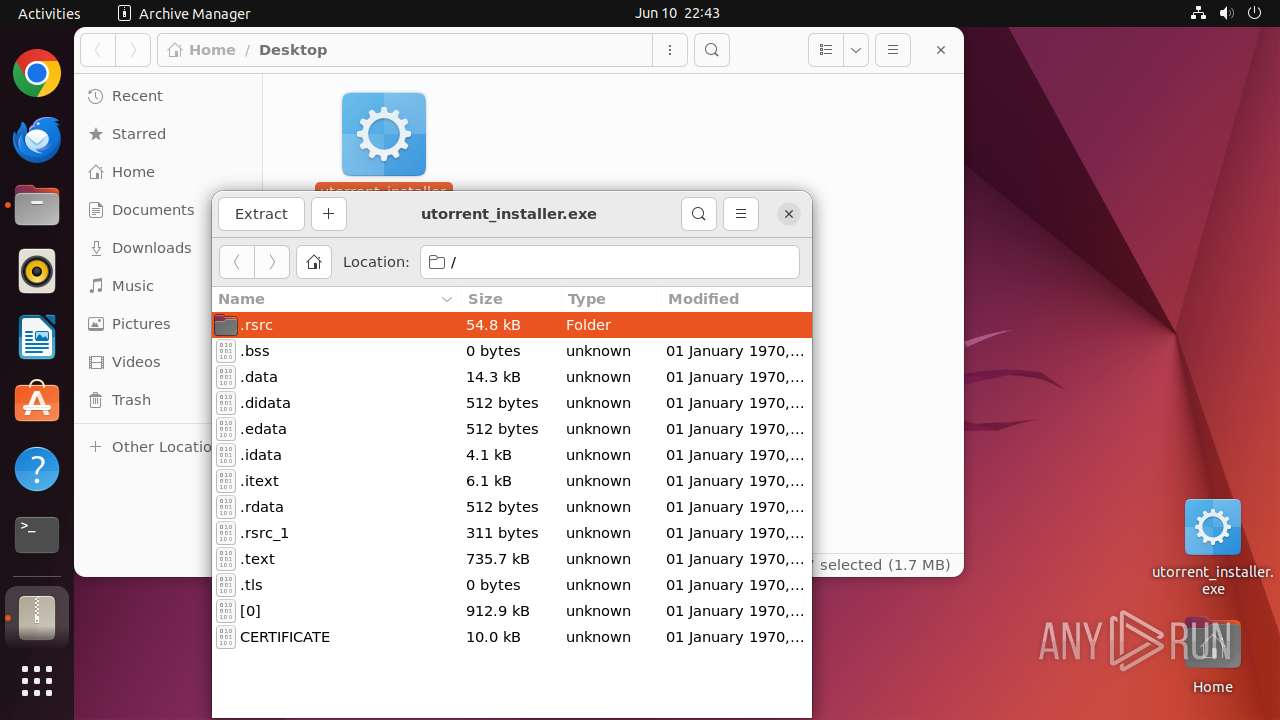Select the .bss file entry

[512, 351]
